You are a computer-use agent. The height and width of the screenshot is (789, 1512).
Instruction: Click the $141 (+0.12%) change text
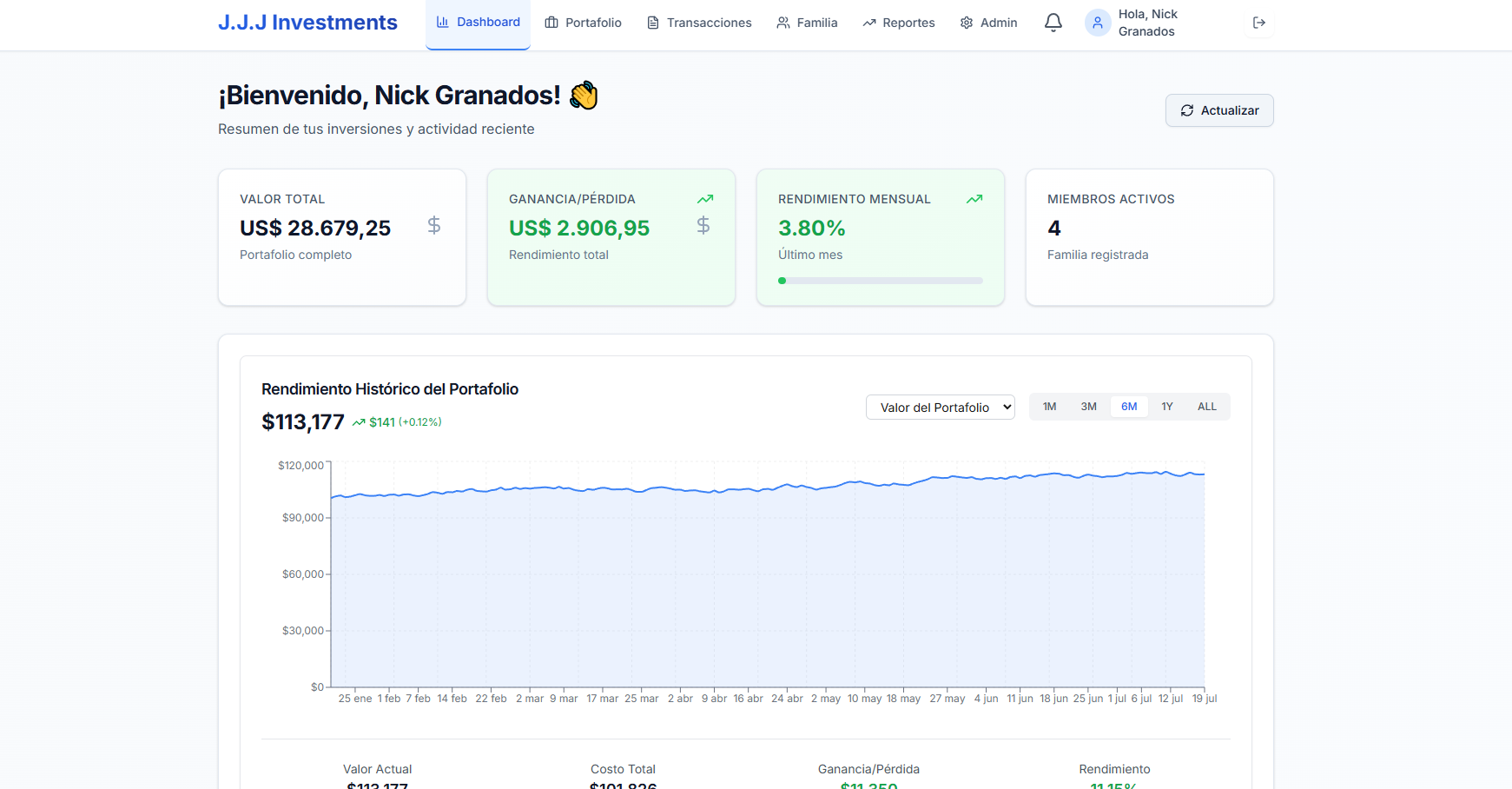(x=406, y=422)
